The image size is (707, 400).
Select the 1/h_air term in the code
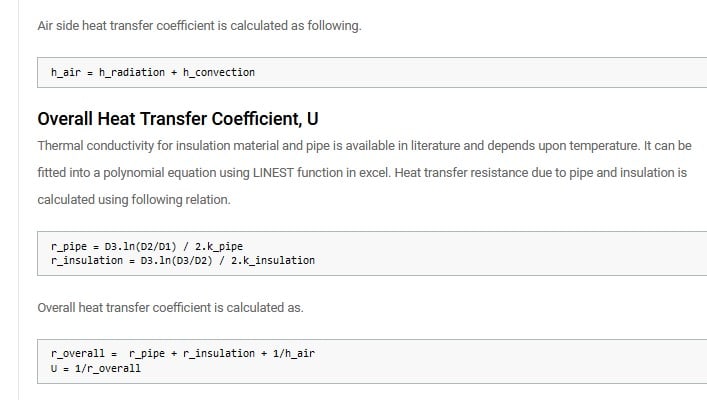coord(294,354)
